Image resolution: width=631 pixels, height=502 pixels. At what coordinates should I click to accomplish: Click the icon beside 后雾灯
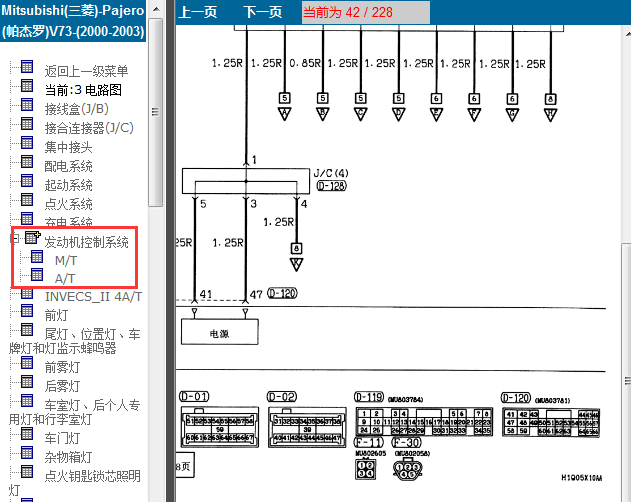(27, 381)
